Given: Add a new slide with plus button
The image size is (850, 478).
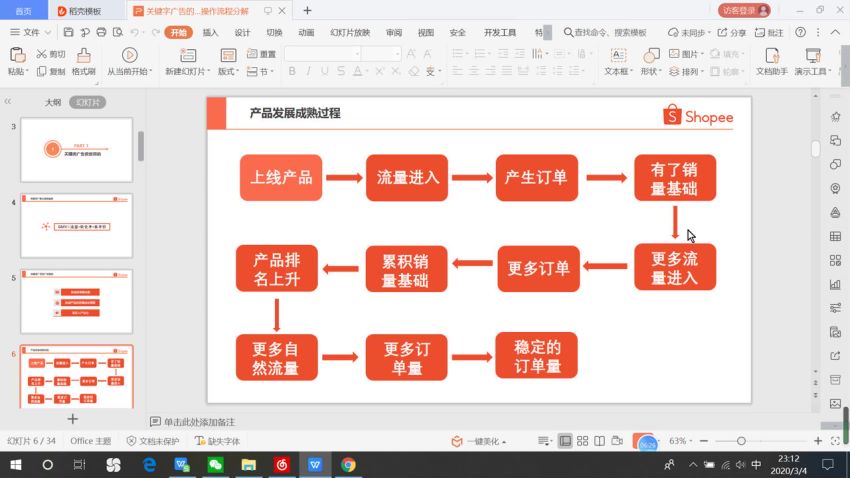Looking at the screenshot, I should coord(73,419).
